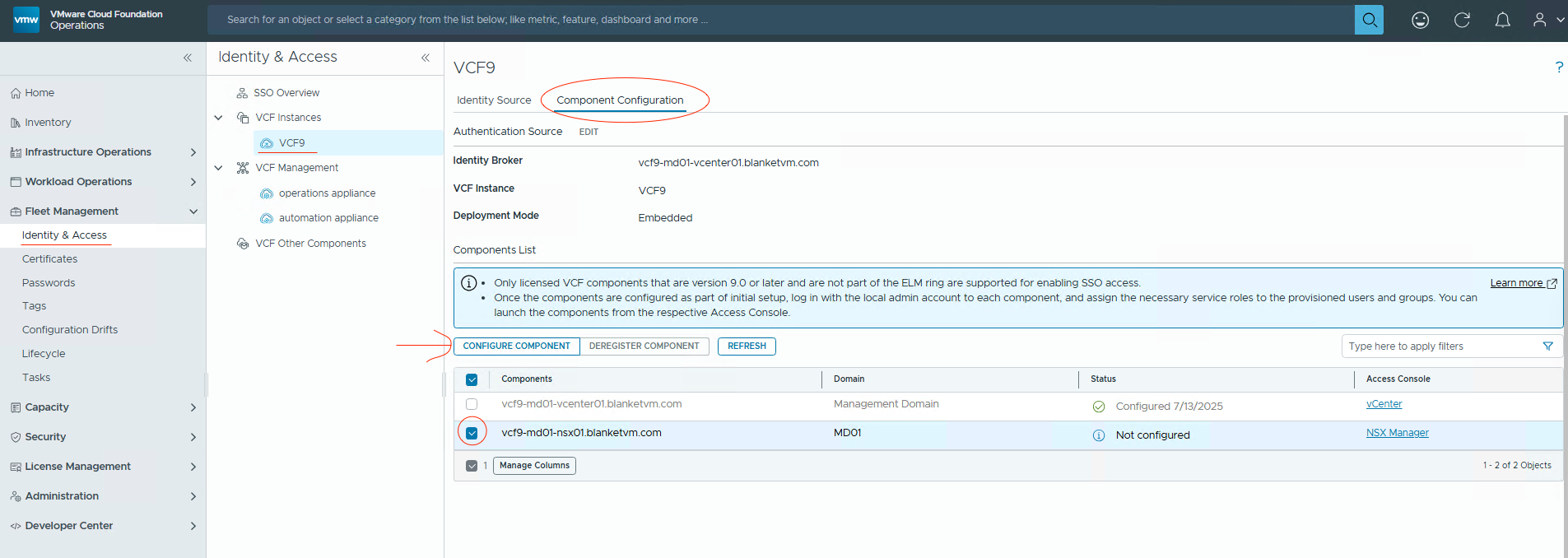Check the vcf9-md01-vcenter01 row checkbox
This screenshot has width=1568, height=558.
tap(472, 404)
